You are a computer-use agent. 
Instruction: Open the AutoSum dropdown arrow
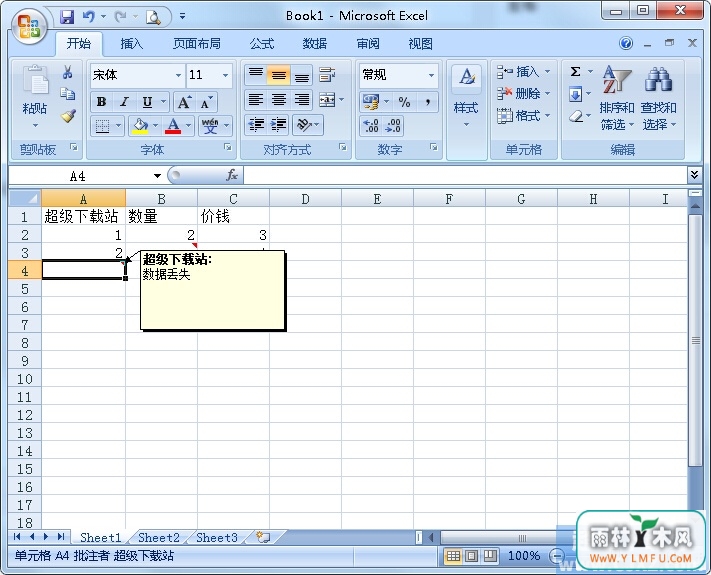pyautogui.click(x=590, y=72)
